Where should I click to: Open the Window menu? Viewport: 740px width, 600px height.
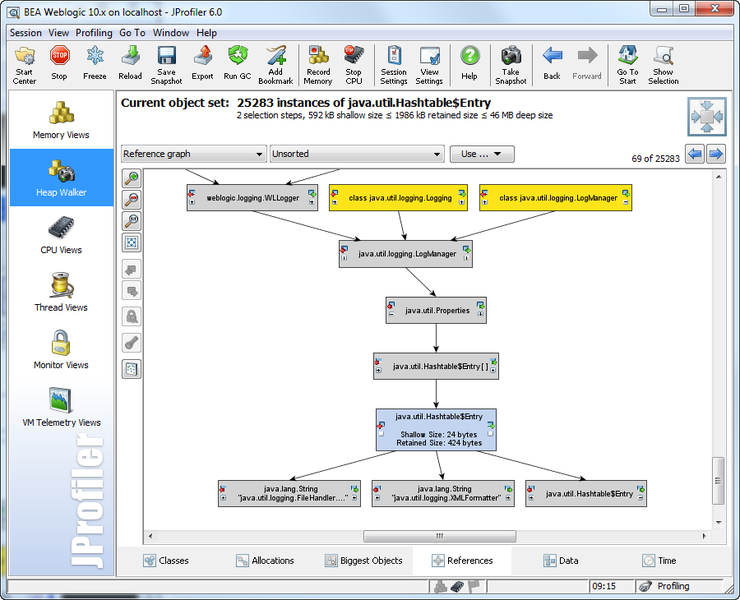[x=171, y=33]
